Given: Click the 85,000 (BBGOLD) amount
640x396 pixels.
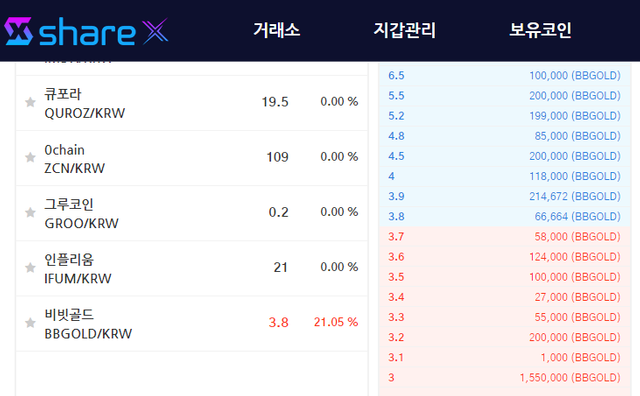Looking at the screenshot, I should click(578, 136).
